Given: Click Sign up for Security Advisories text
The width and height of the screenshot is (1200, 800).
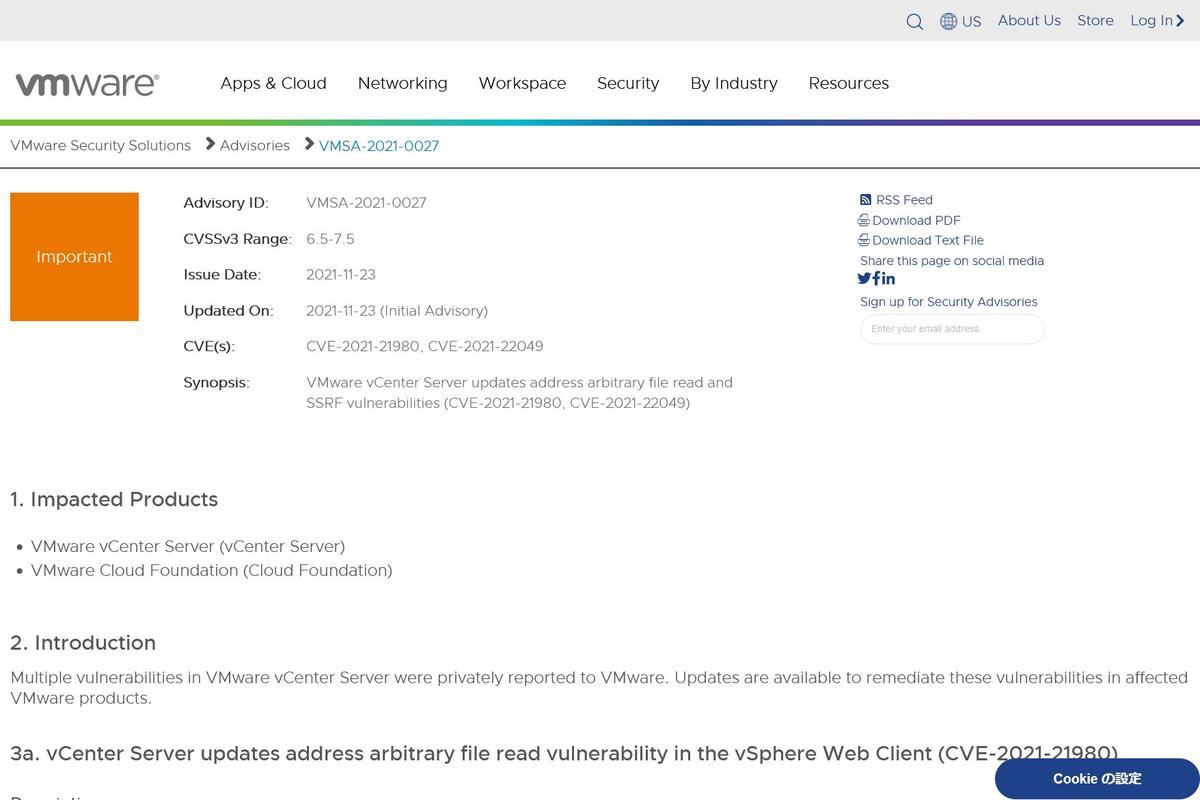Looking at the screenshot, I should [x=949, y=302].
